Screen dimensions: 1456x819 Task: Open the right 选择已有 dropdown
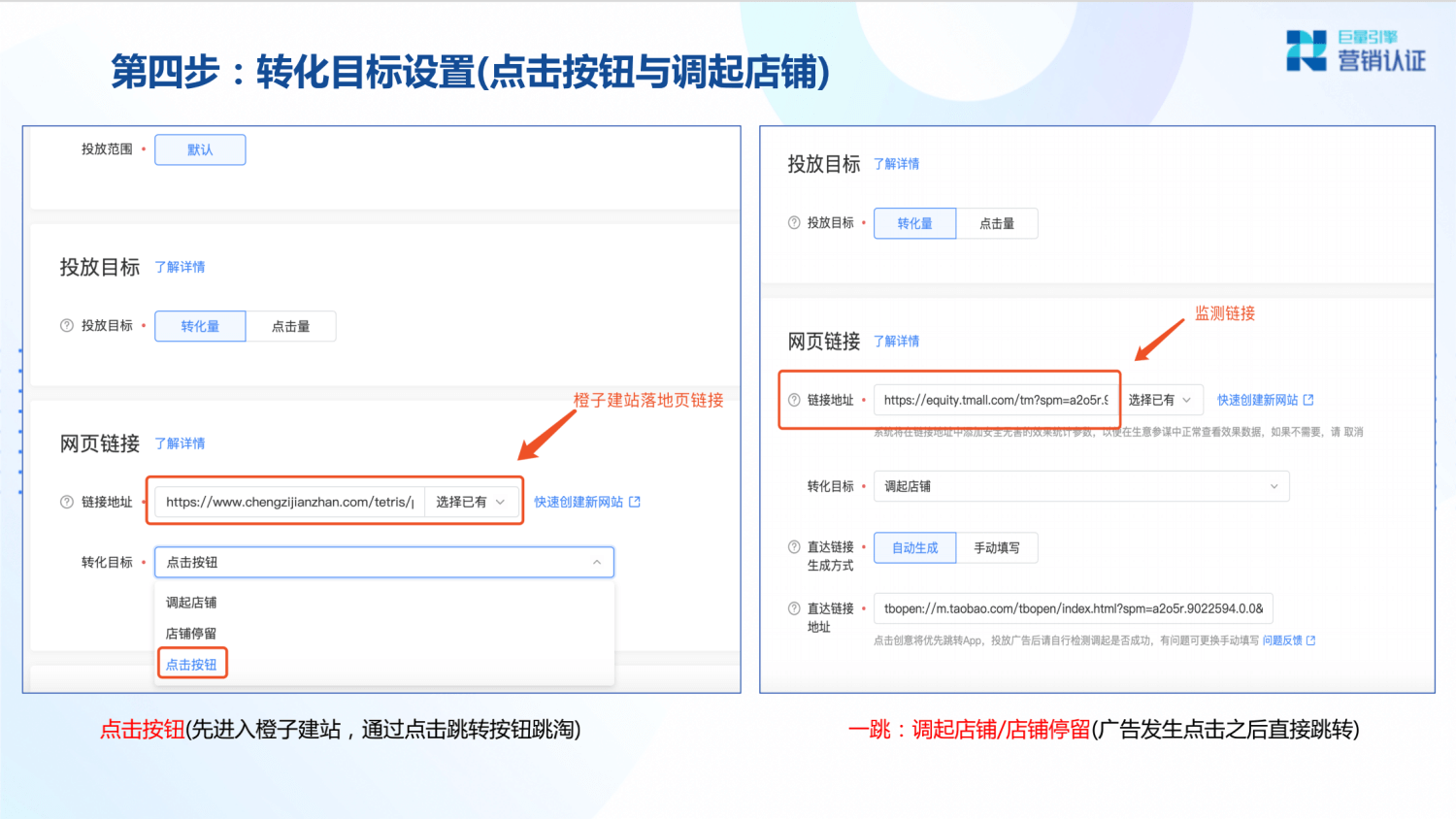tap(1160, 400)
